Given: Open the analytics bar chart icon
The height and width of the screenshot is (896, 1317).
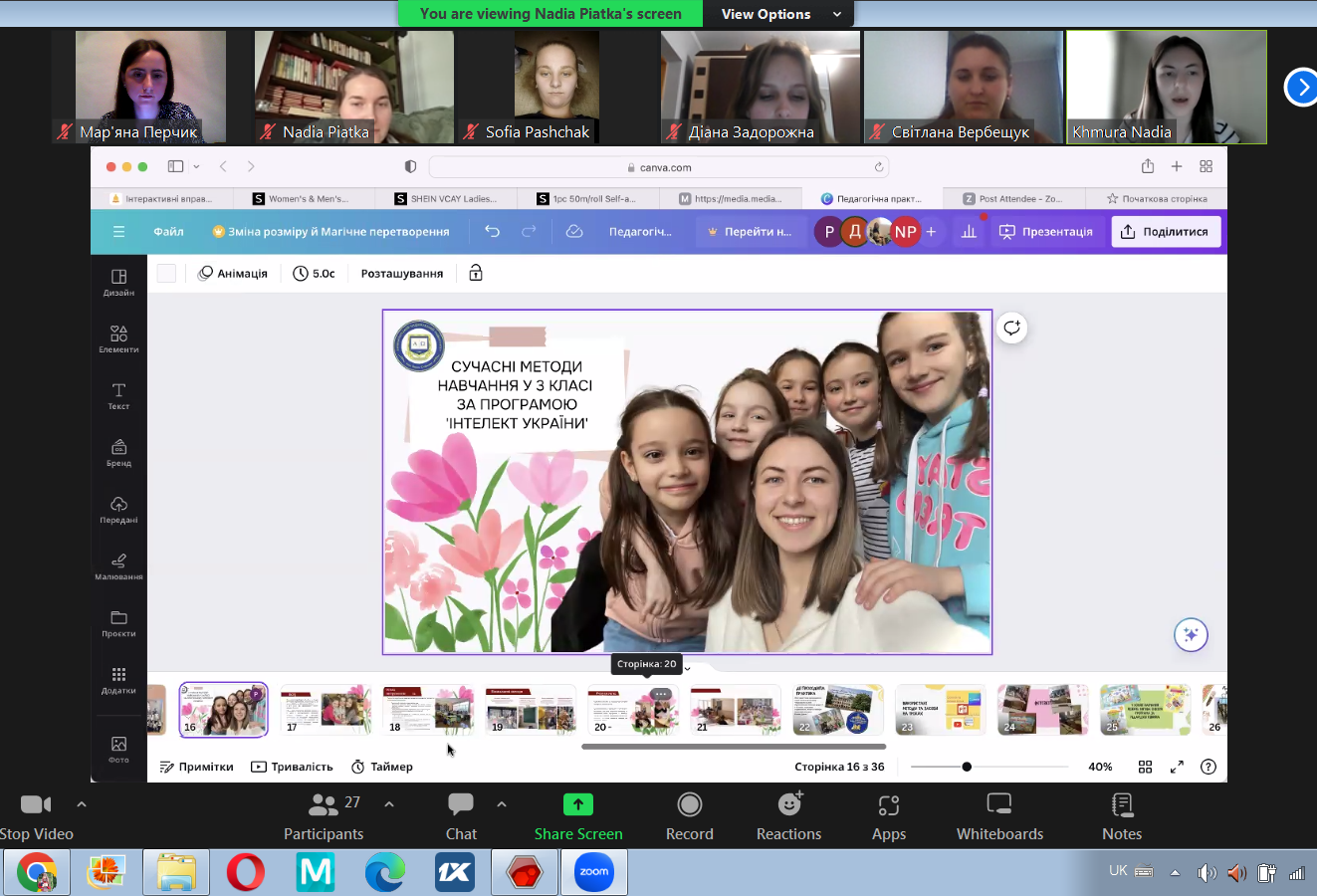Looking at the screenshot, I should 968,232.
